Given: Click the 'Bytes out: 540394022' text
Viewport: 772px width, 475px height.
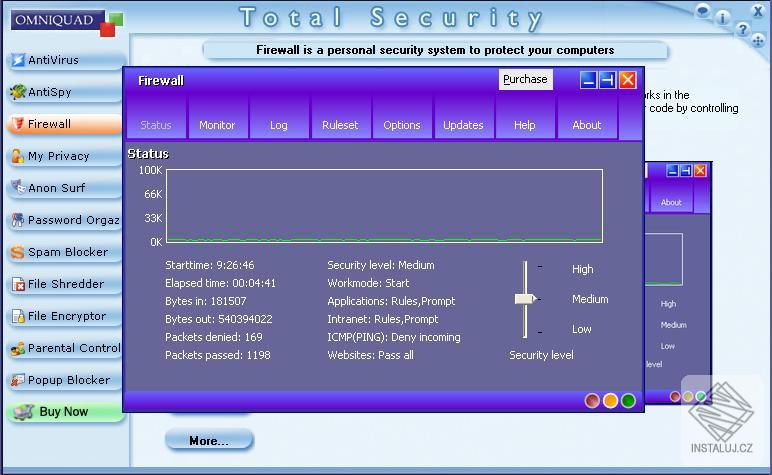Looking at the screenshot, I should 219,319.
